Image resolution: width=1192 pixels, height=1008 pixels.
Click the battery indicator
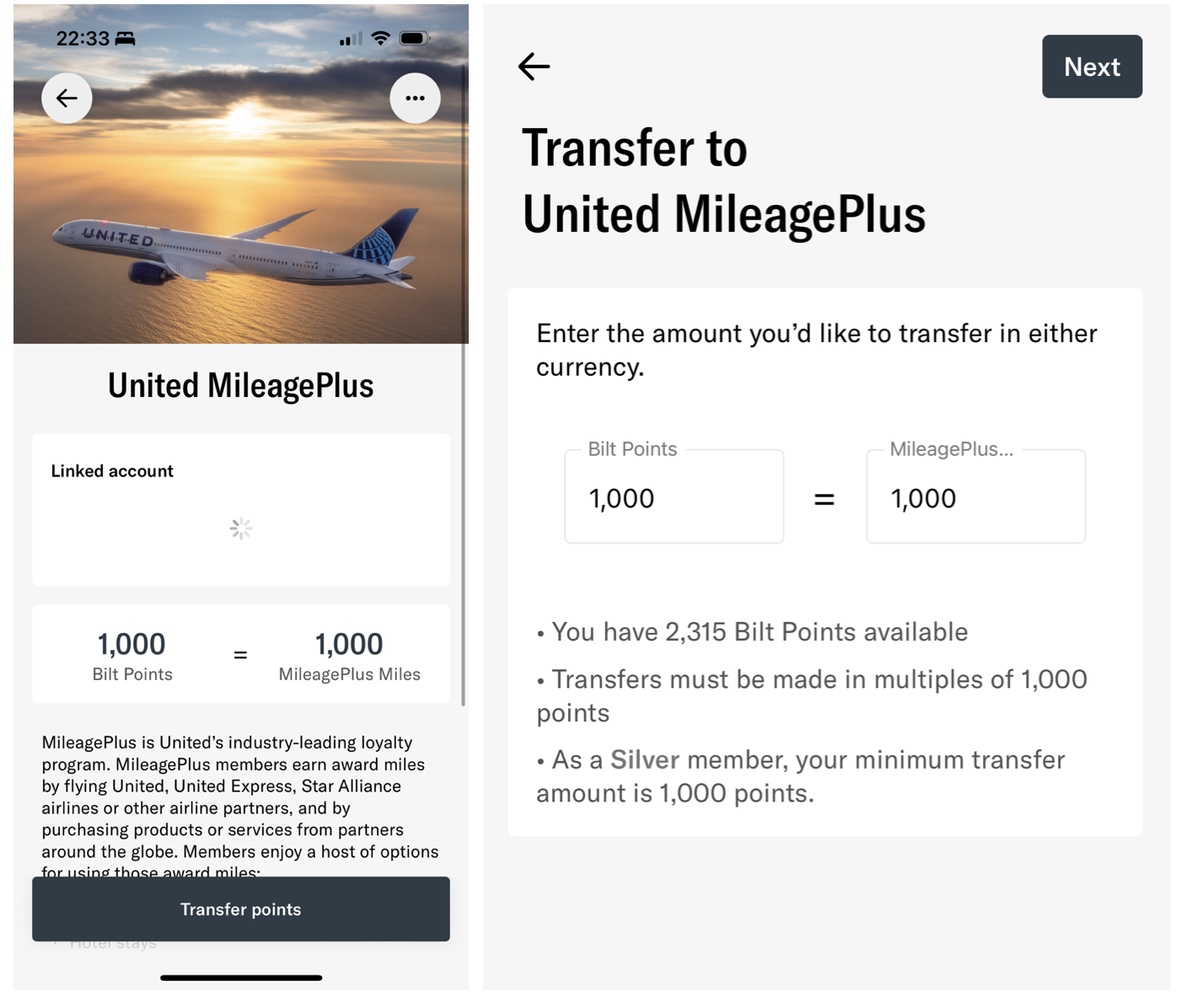pyautogui.click(x=412, y=38)
